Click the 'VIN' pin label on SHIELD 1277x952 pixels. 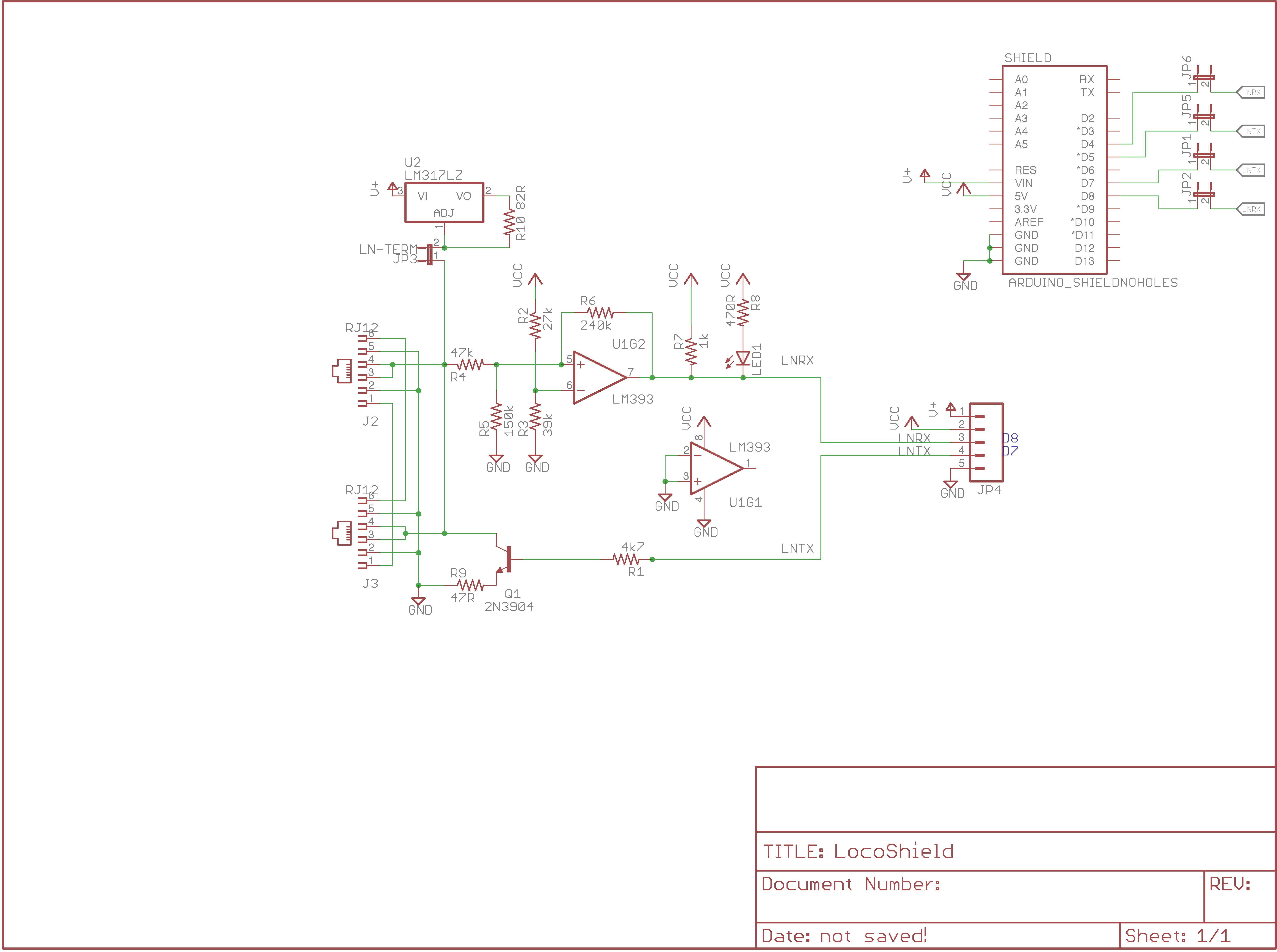(1023, 183)
